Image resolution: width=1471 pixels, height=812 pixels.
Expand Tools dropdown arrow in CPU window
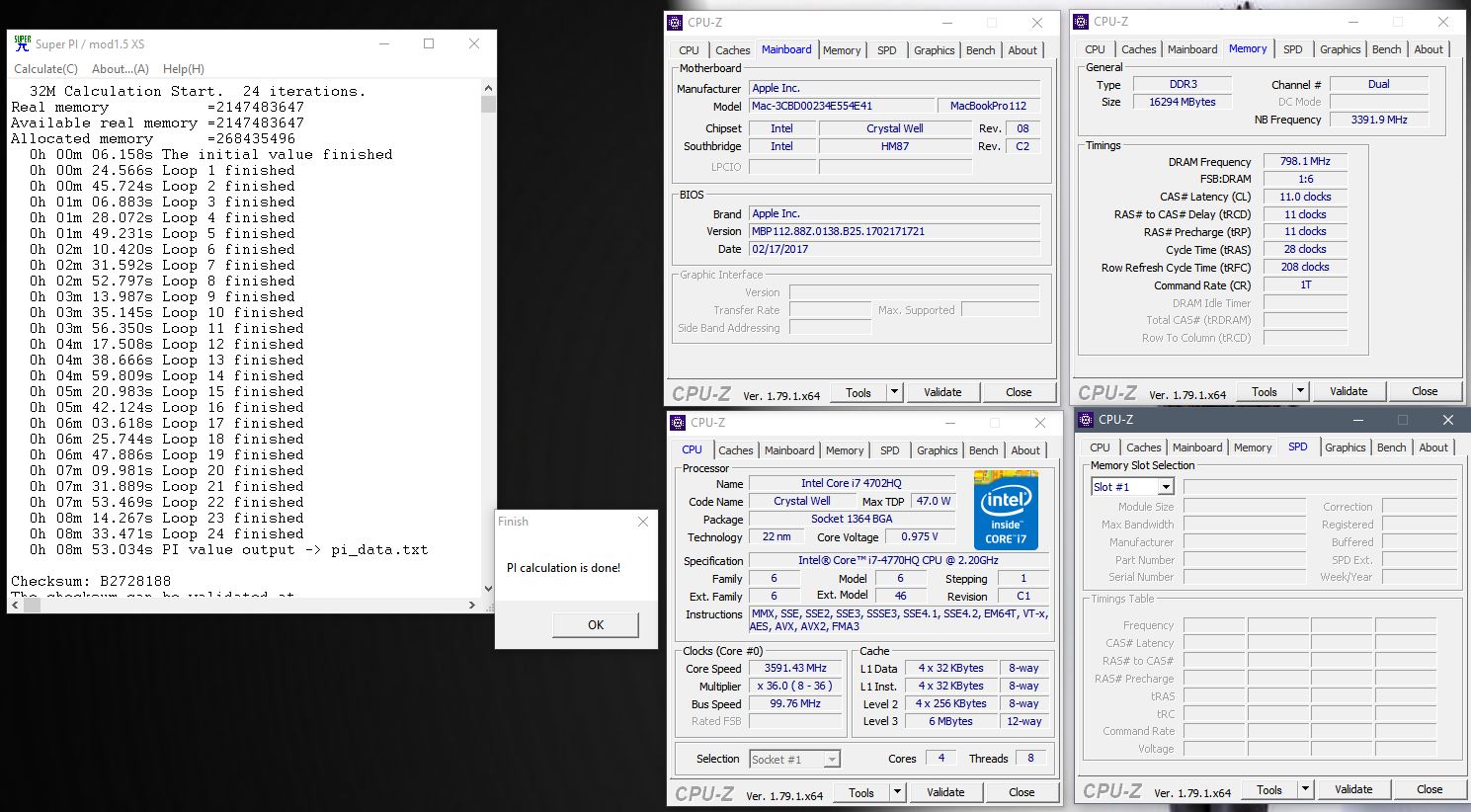tap(897, 792)
